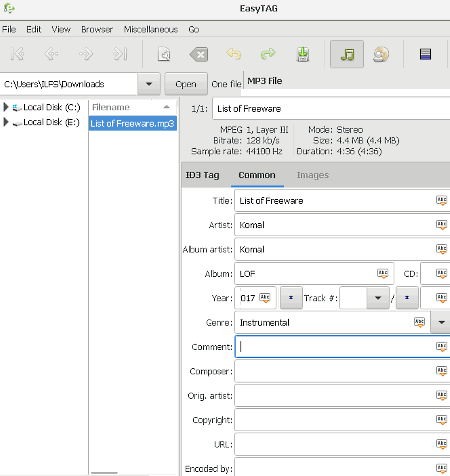This screenshot has height=476, width=450.
Task: Click the remove tags icon in toolbar
Action: click(x=199, y=54)
